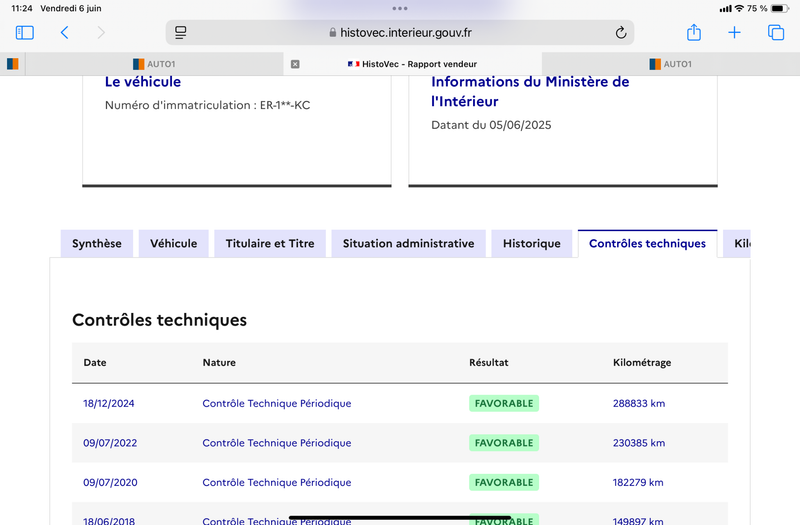Select the Contrôles techniques tab
The width and height of the screenshot is (800, 525).
tap(647, 243)
